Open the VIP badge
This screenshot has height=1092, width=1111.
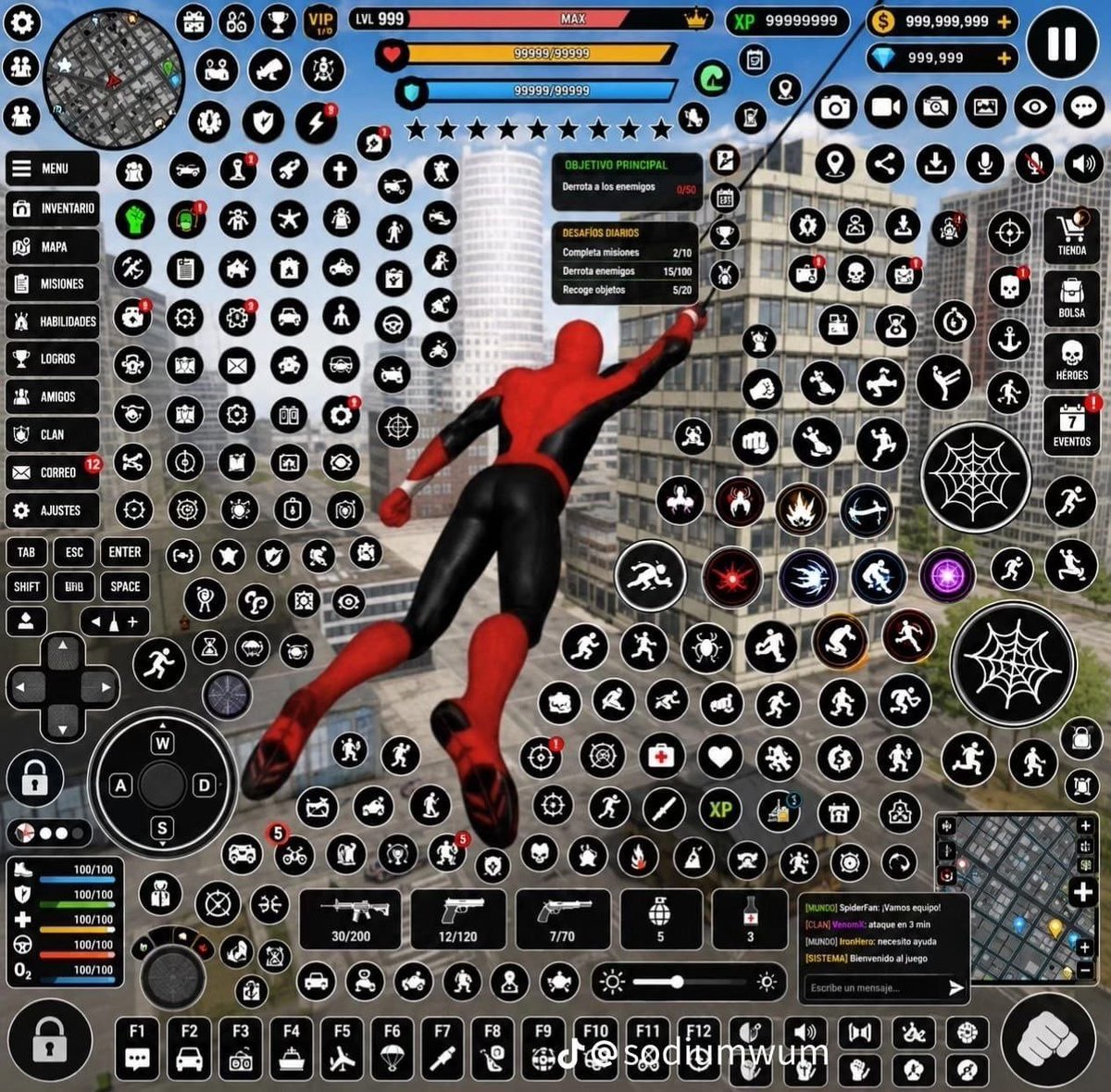pos(321,22)
